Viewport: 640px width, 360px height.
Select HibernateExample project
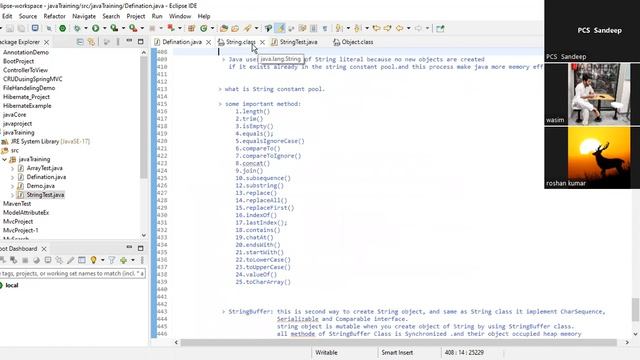point(27,106)
